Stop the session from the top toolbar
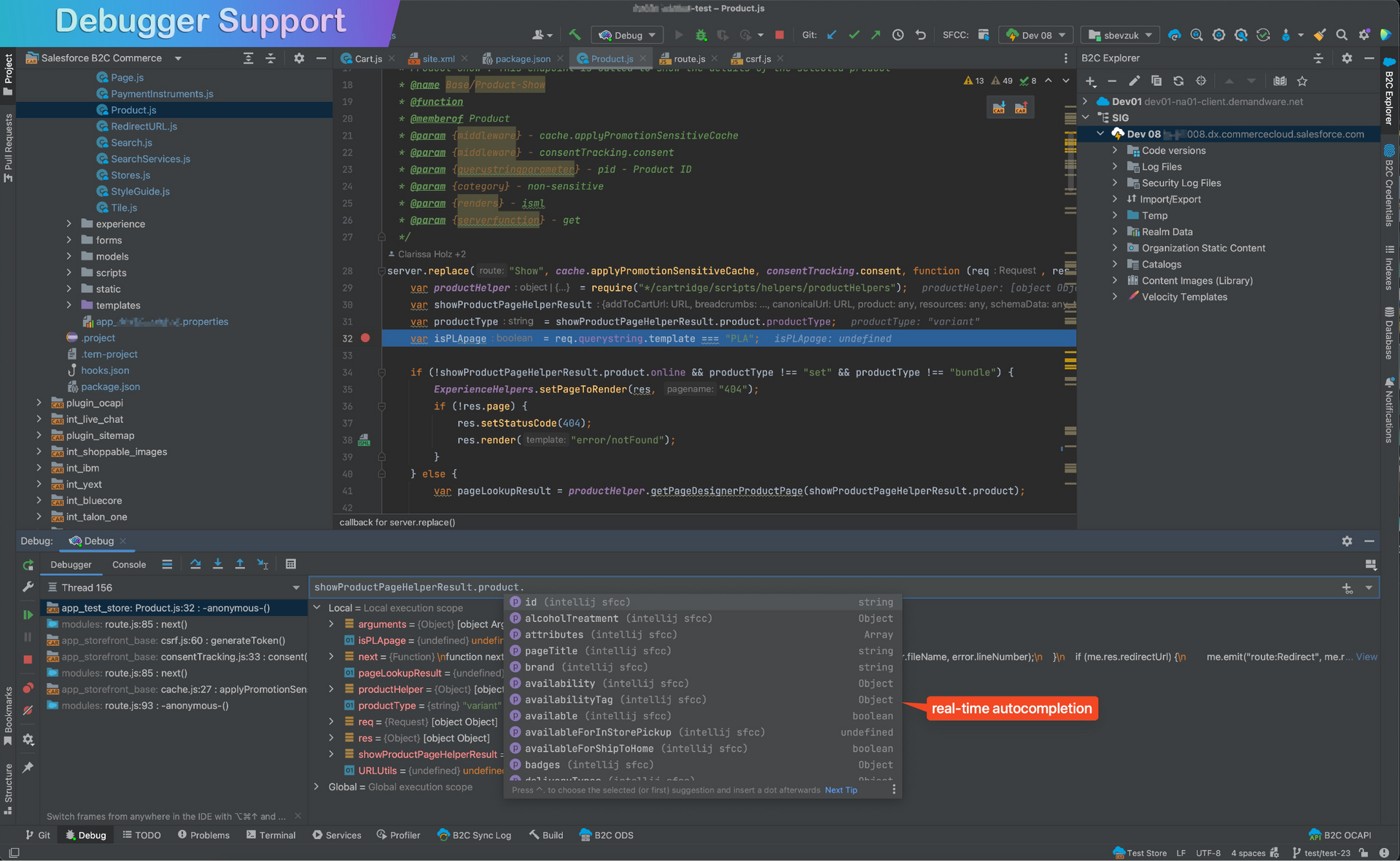This screenshot has height=861, width=1400. [x=779, y=35]
